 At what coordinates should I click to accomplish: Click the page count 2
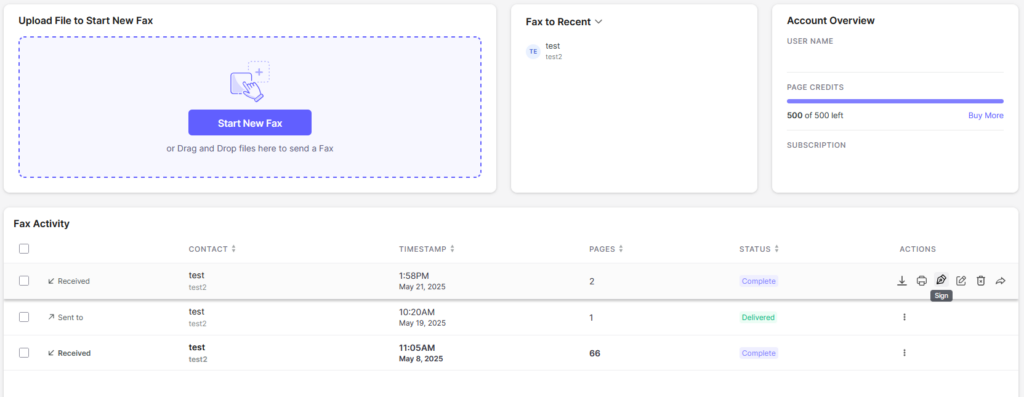click(x=592, y=281)
